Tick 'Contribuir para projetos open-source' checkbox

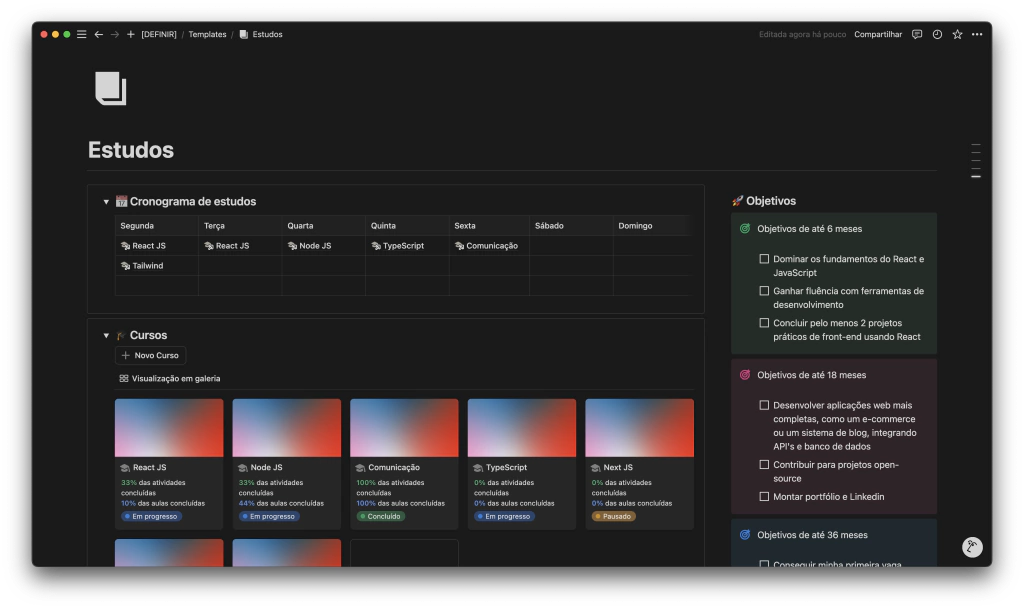[764, 465]
